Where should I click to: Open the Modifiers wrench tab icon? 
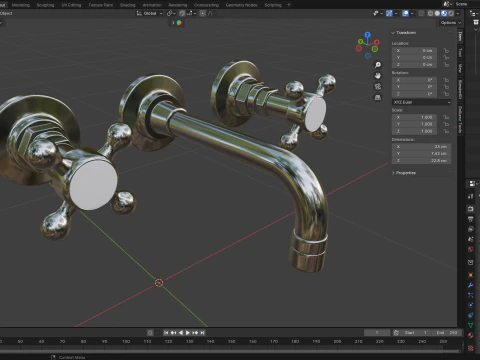click(x=471, y=285)
